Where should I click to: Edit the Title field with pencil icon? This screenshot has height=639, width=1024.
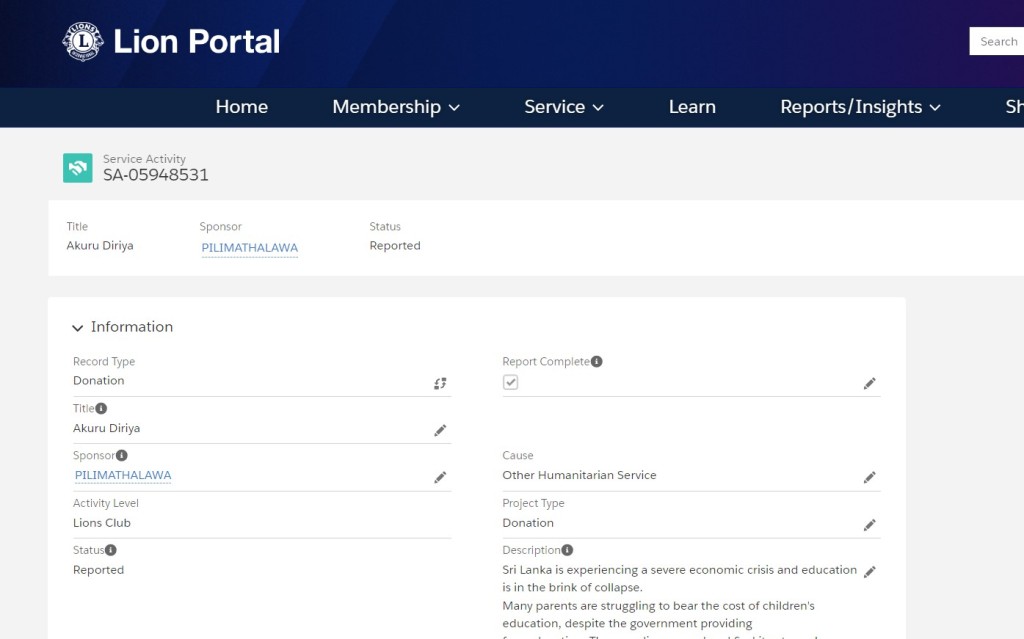(440, 430)
